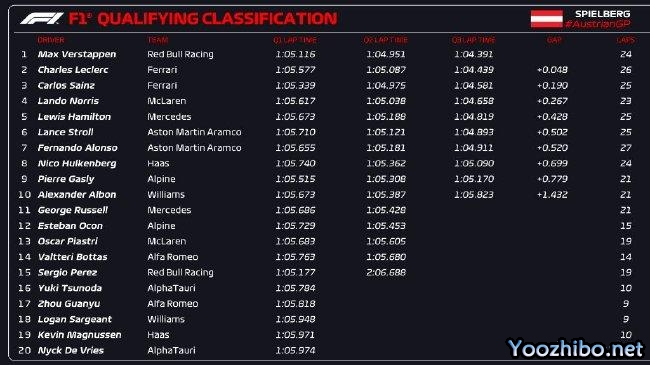Click Verstappen's Q3 time 1:04.391

[473, 54]
